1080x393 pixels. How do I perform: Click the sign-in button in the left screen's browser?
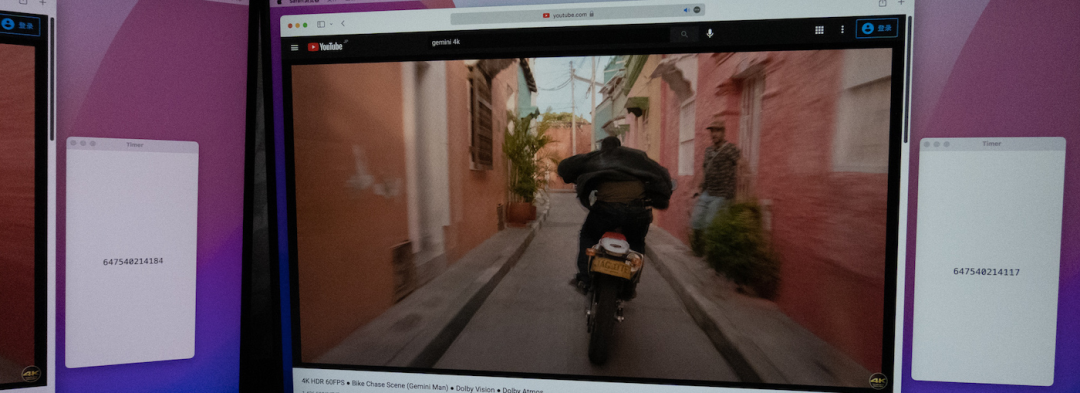(x=19, y=24)
